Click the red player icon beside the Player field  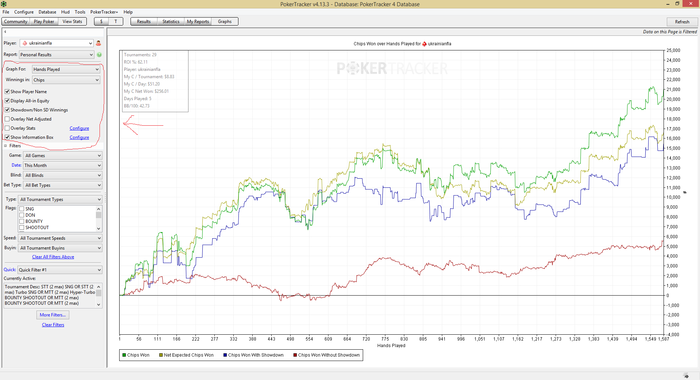pos(98,43)
